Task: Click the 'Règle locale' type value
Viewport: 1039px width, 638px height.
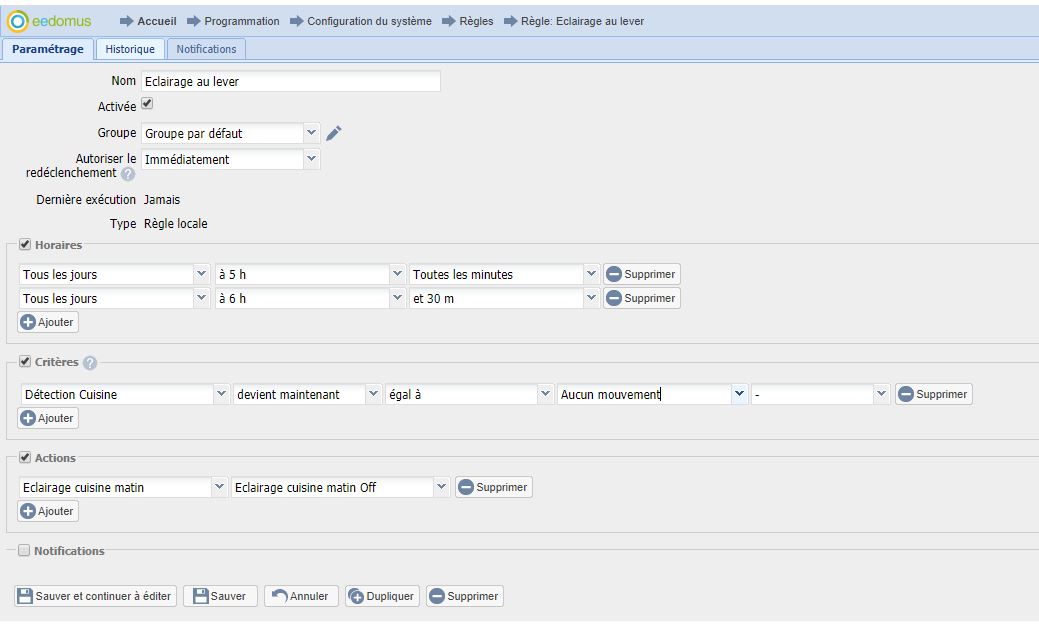Action: coord(176,224)
